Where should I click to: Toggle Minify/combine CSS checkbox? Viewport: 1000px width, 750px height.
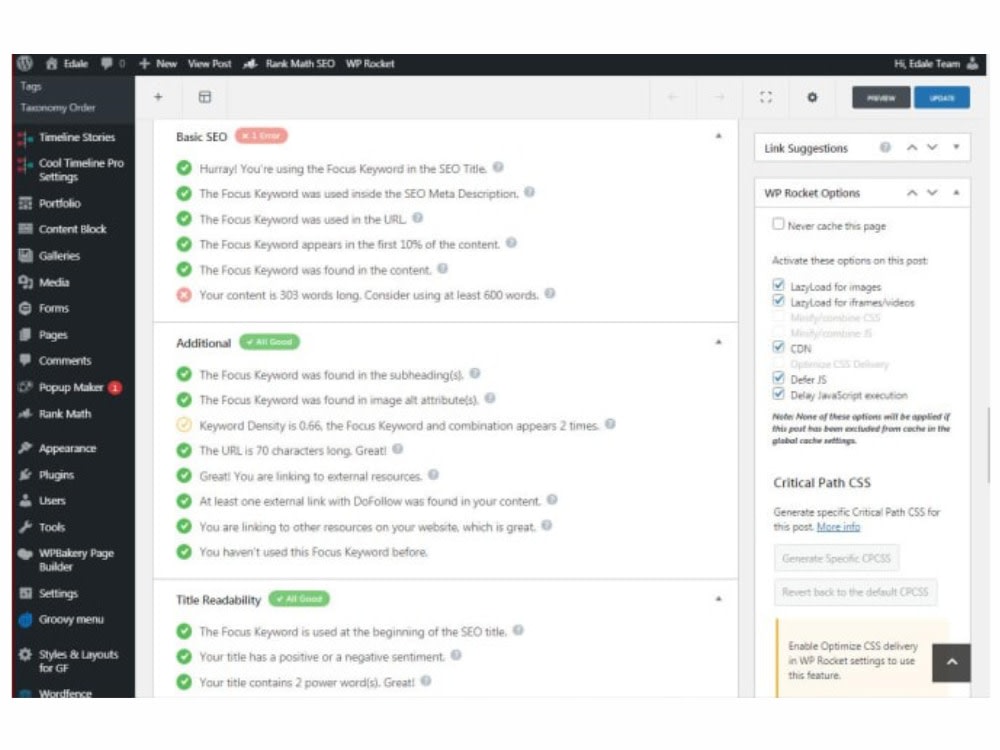778,316
